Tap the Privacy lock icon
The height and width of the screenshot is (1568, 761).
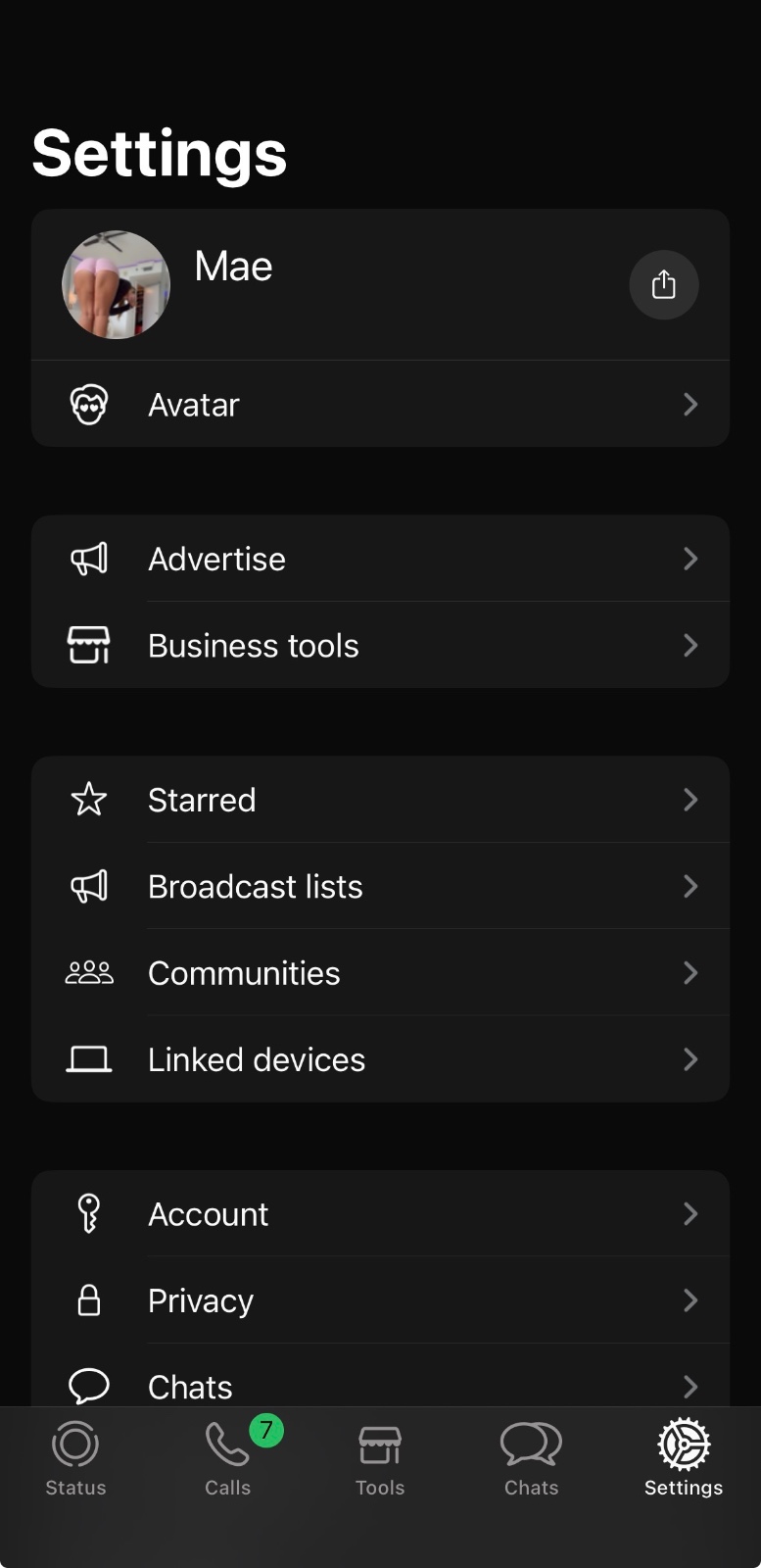pos(89,1300)
